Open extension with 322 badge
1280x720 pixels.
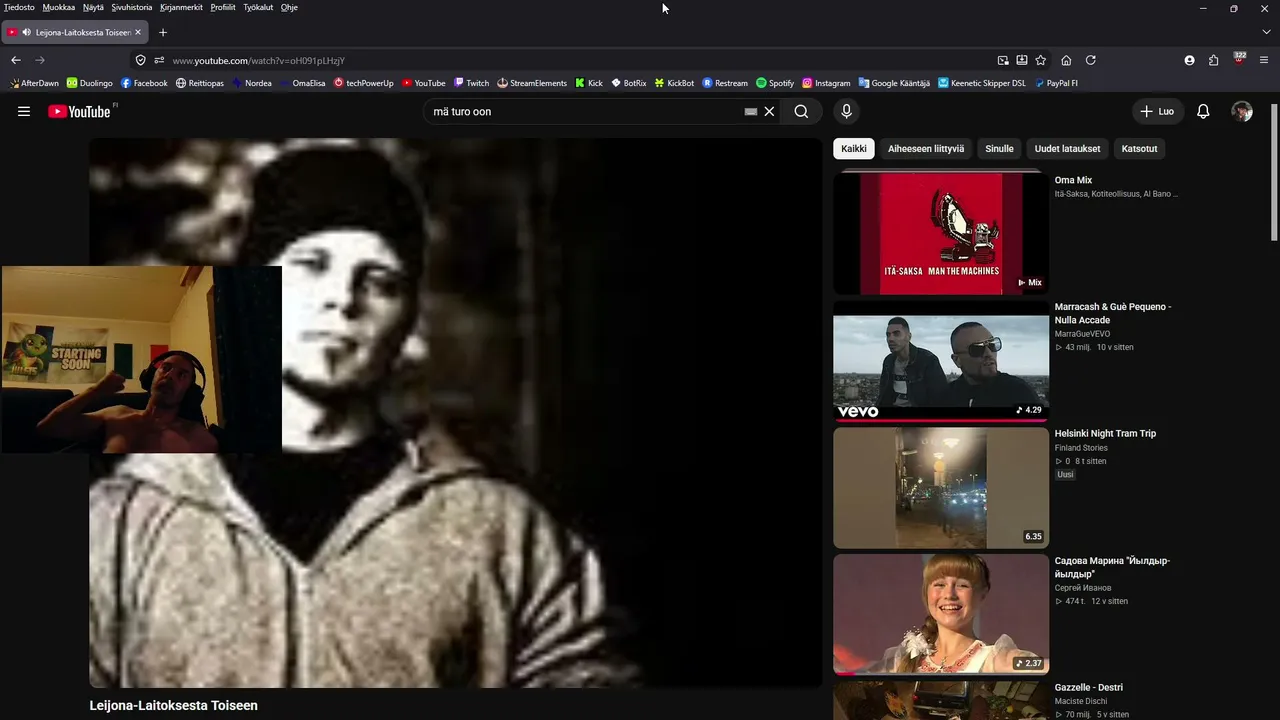point(1239,59)
